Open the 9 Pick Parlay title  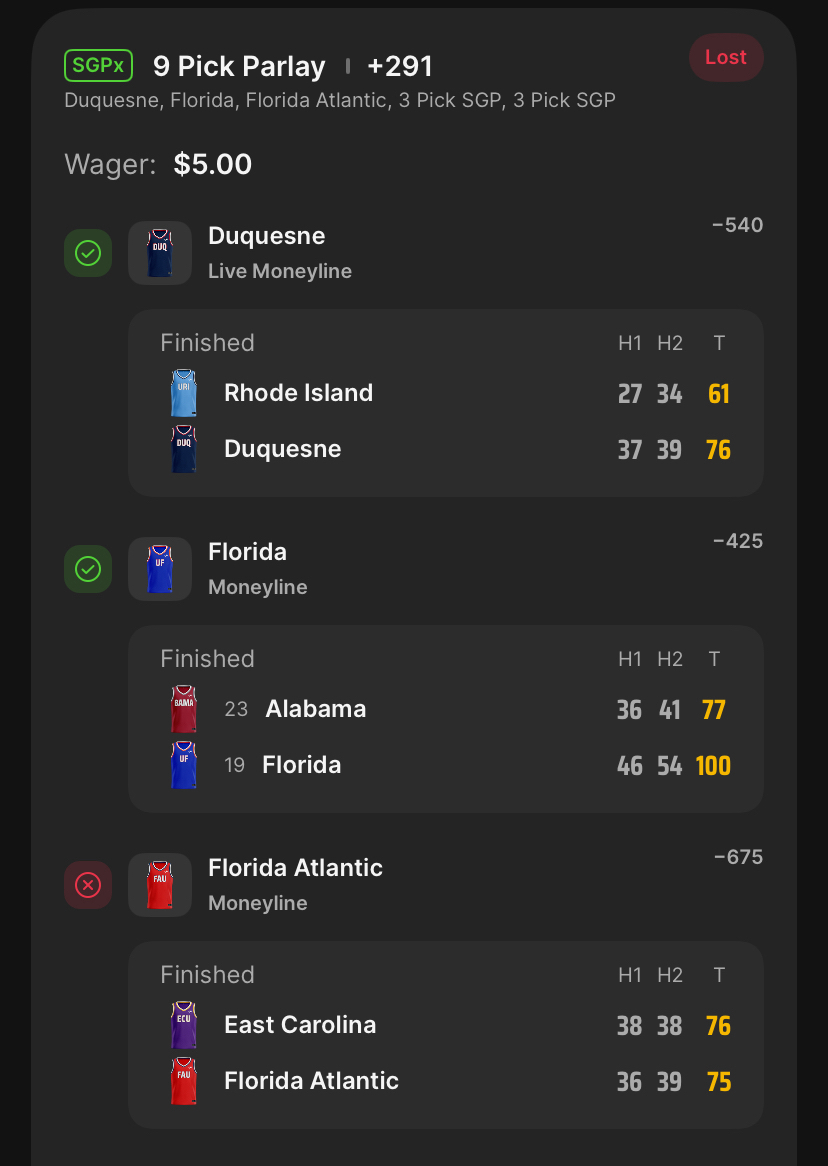[x=239, y=67]
